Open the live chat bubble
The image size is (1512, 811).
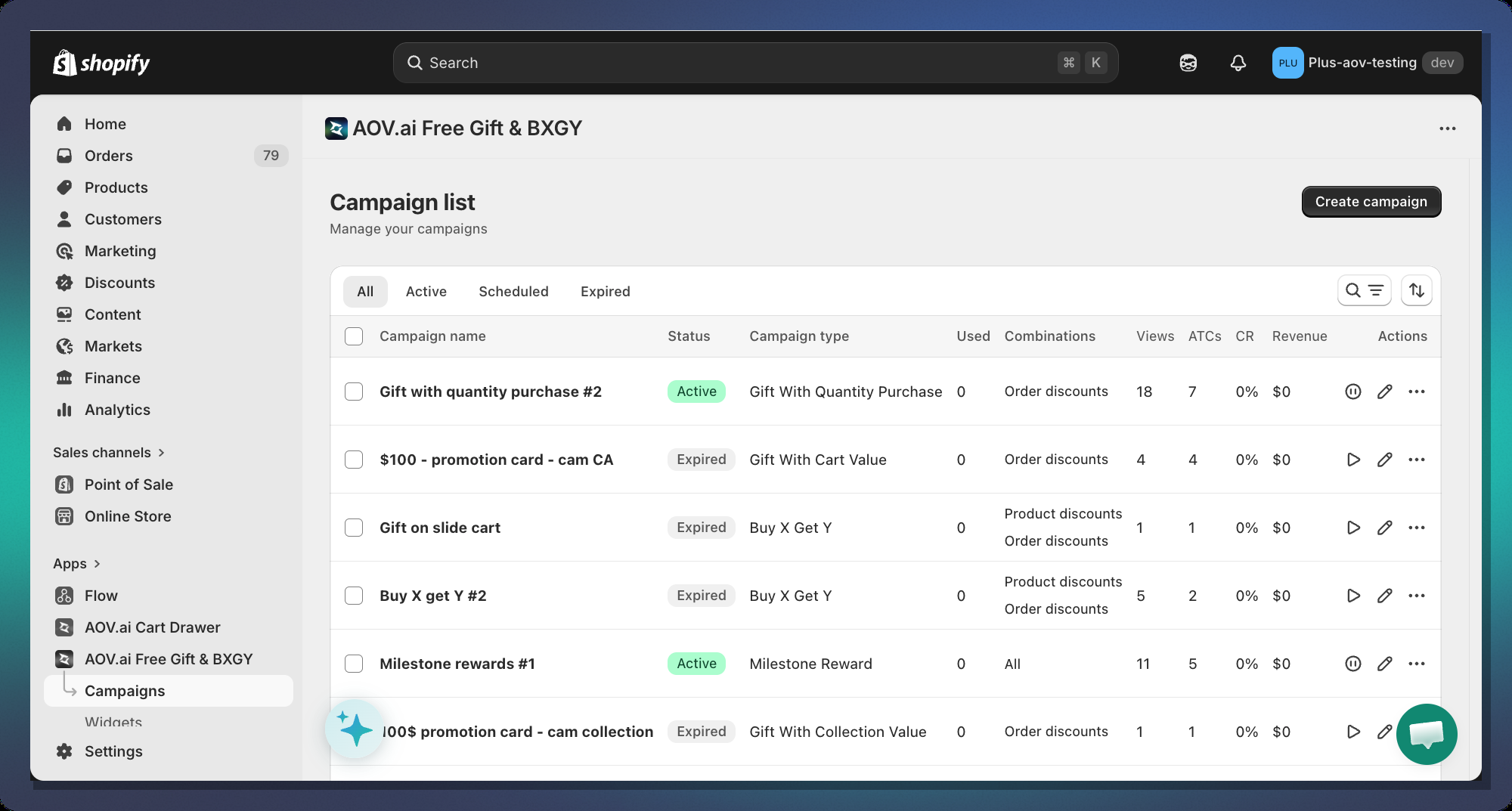click(x=1426, y=734)
